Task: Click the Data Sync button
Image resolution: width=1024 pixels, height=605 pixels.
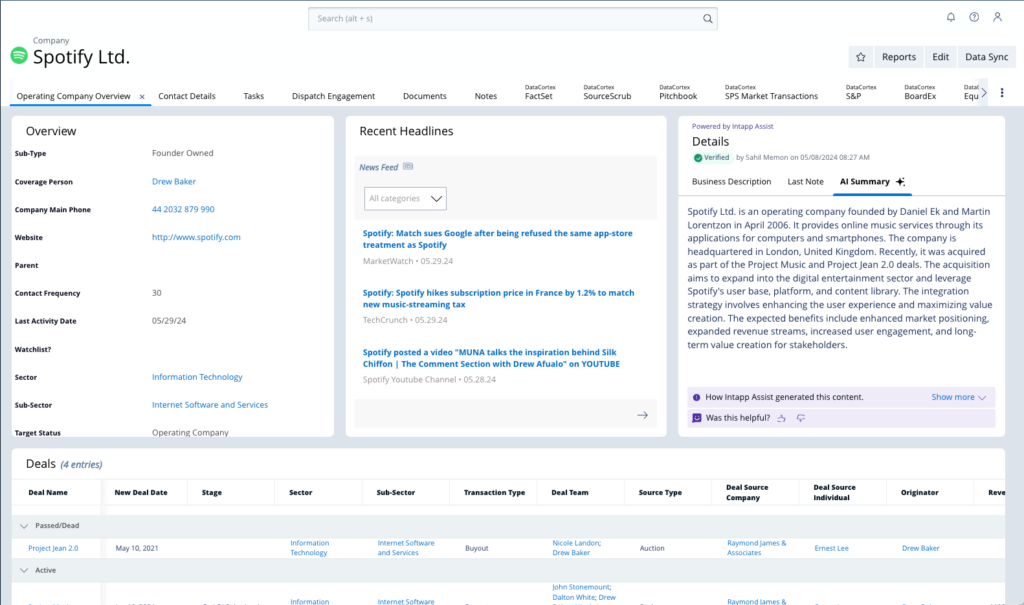Action: click(985, 57)
